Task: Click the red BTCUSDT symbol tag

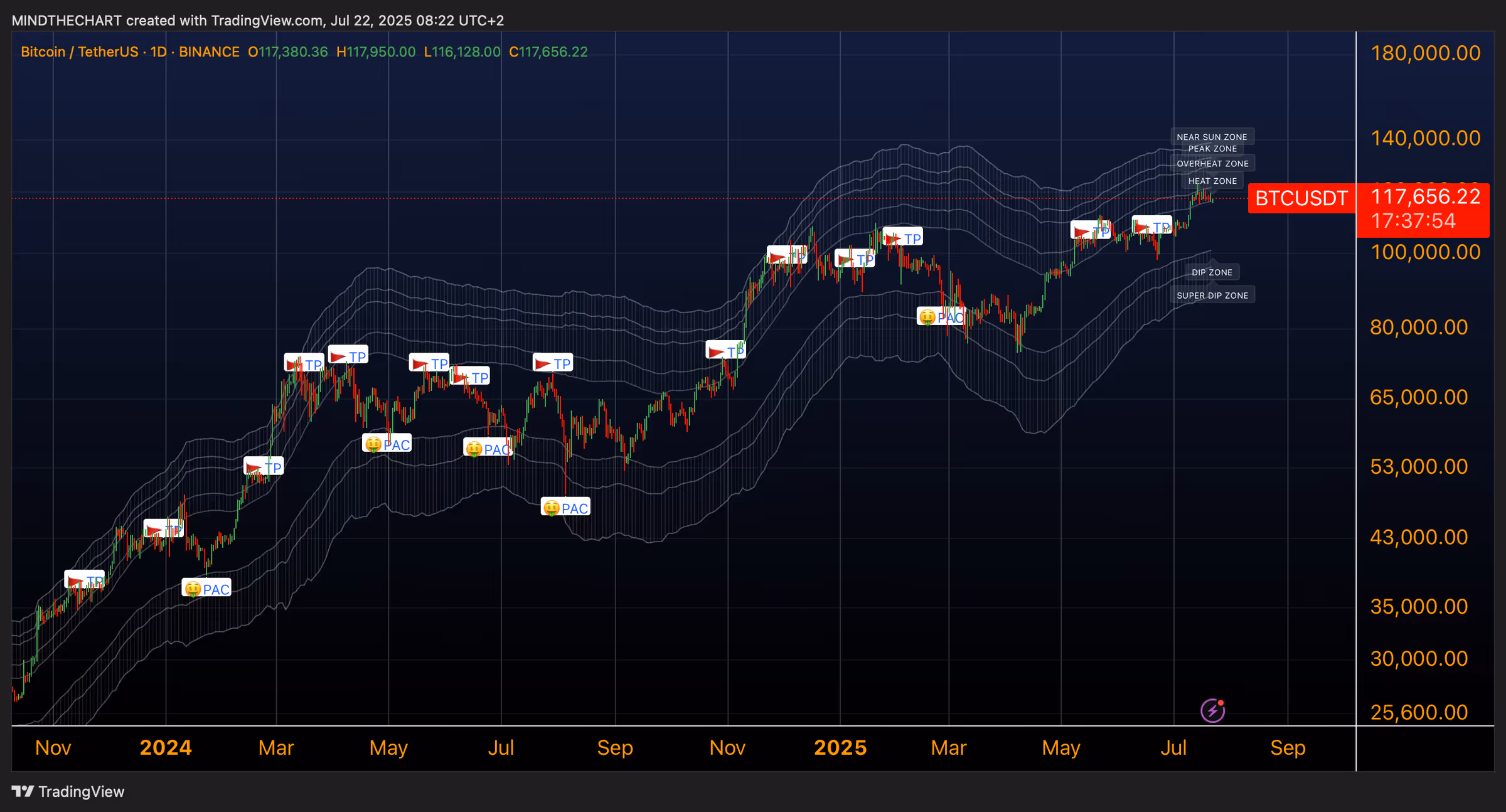Action: 1301,198
